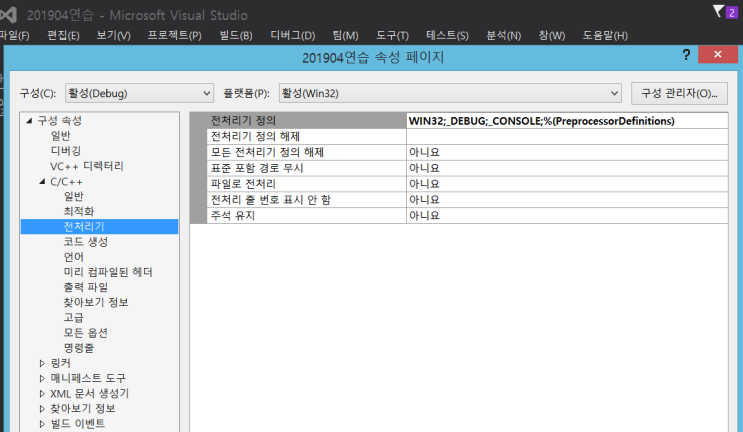Image resolution: width=743 pixels, height=432 pixels.
Task: Select 전처리 줄 번호 표시 안 함 name
Action: [x=271, y=200]
